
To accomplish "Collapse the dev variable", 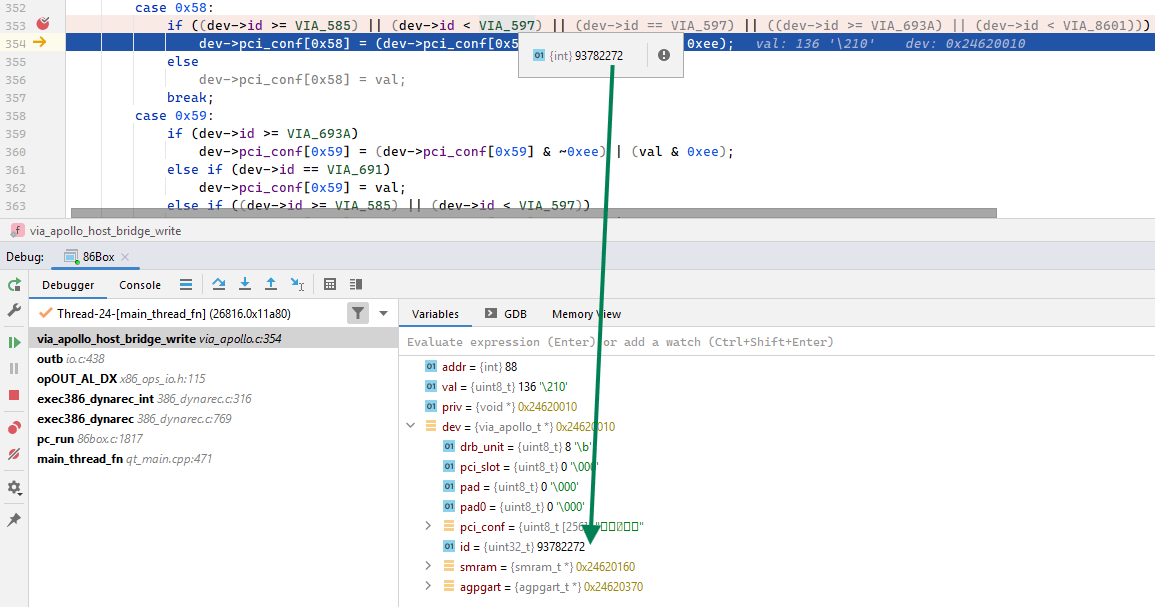I will click(x=410, y=426).
